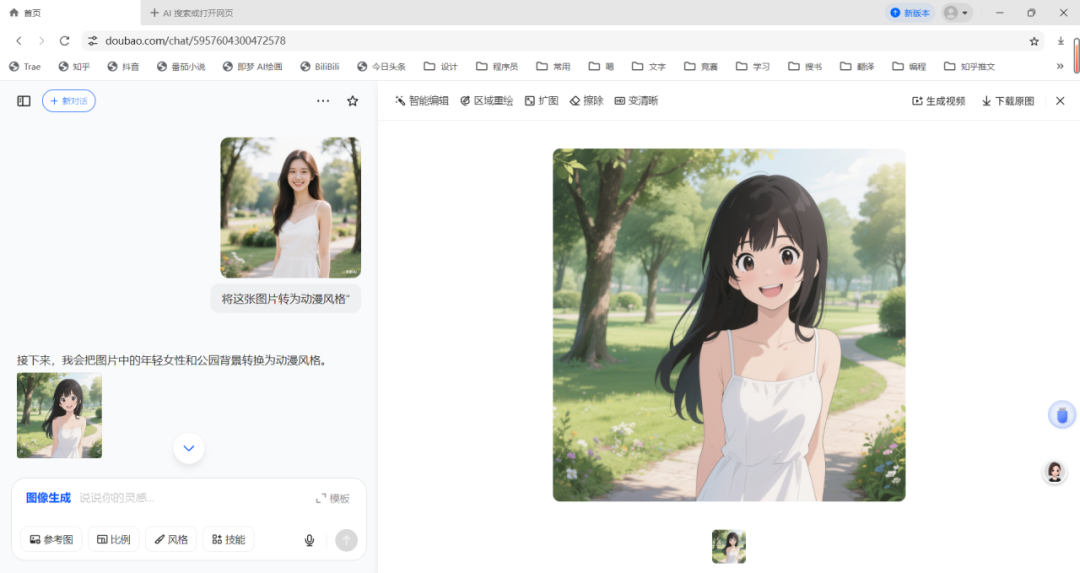Open the BiliBili bookmark
This screenshot has height=573, width=1080.
coord(320,66)
